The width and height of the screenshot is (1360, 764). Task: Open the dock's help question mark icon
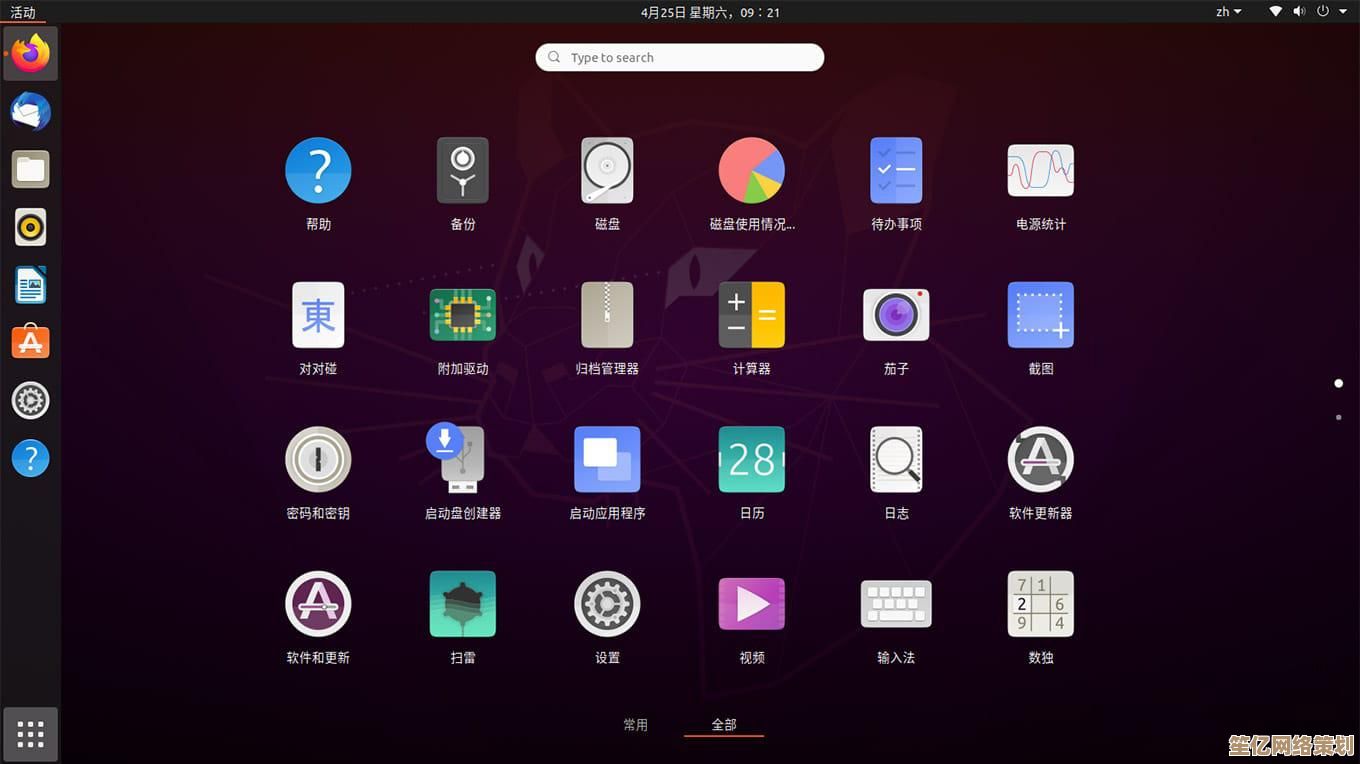tap(31, 459)
